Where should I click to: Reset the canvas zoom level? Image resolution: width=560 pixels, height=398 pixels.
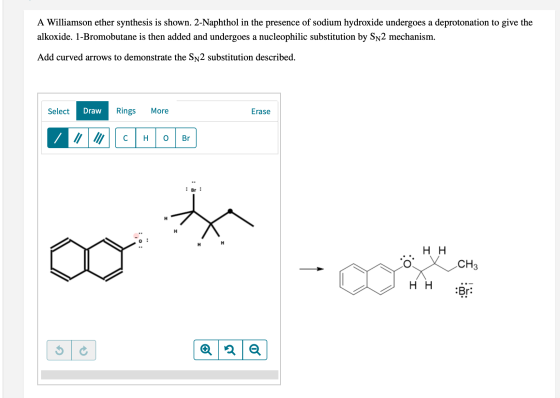(x=230, y=350)
